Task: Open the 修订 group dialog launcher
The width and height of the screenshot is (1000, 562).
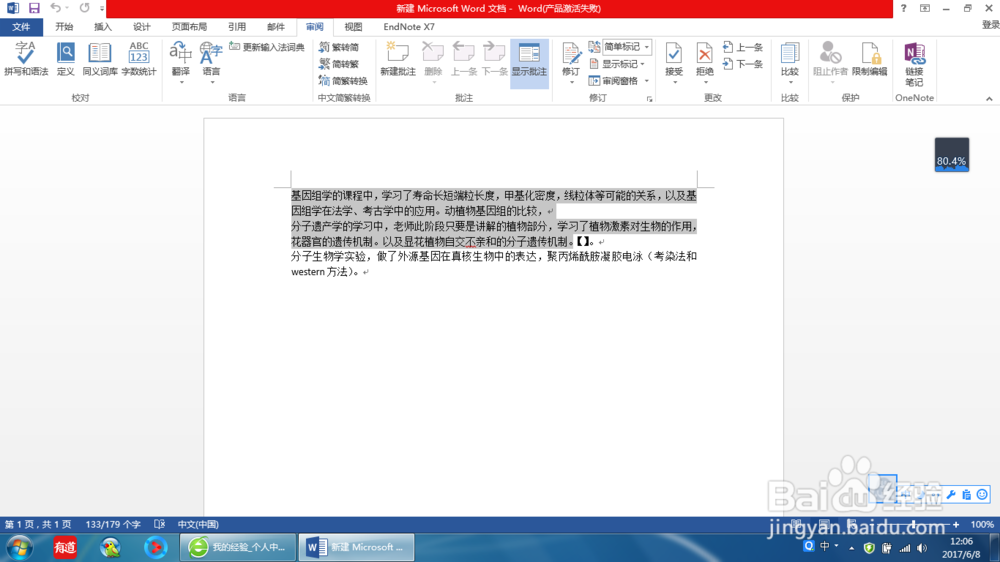Action: point(649,99)
